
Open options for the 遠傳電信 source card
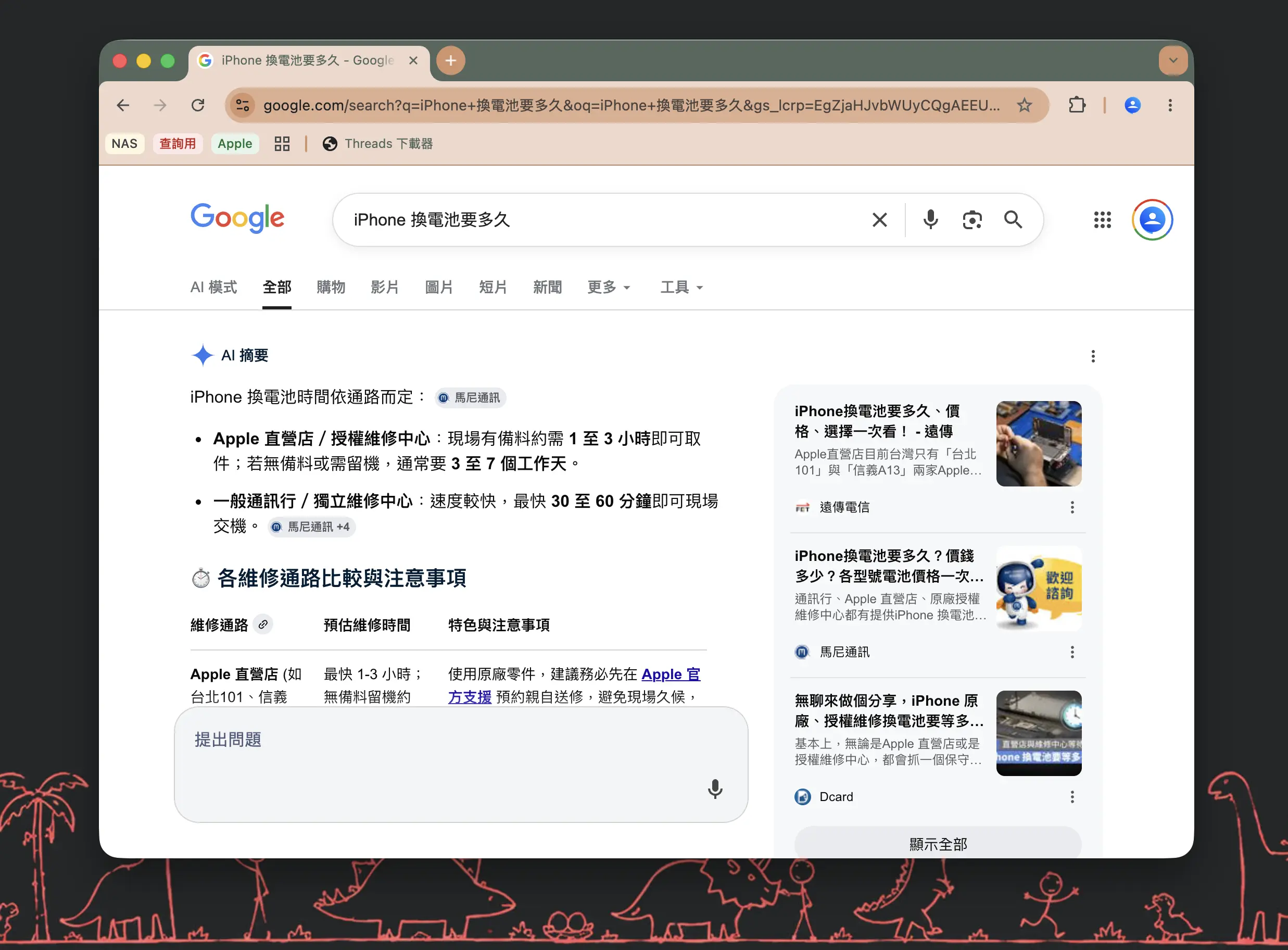pos(1072,507)
